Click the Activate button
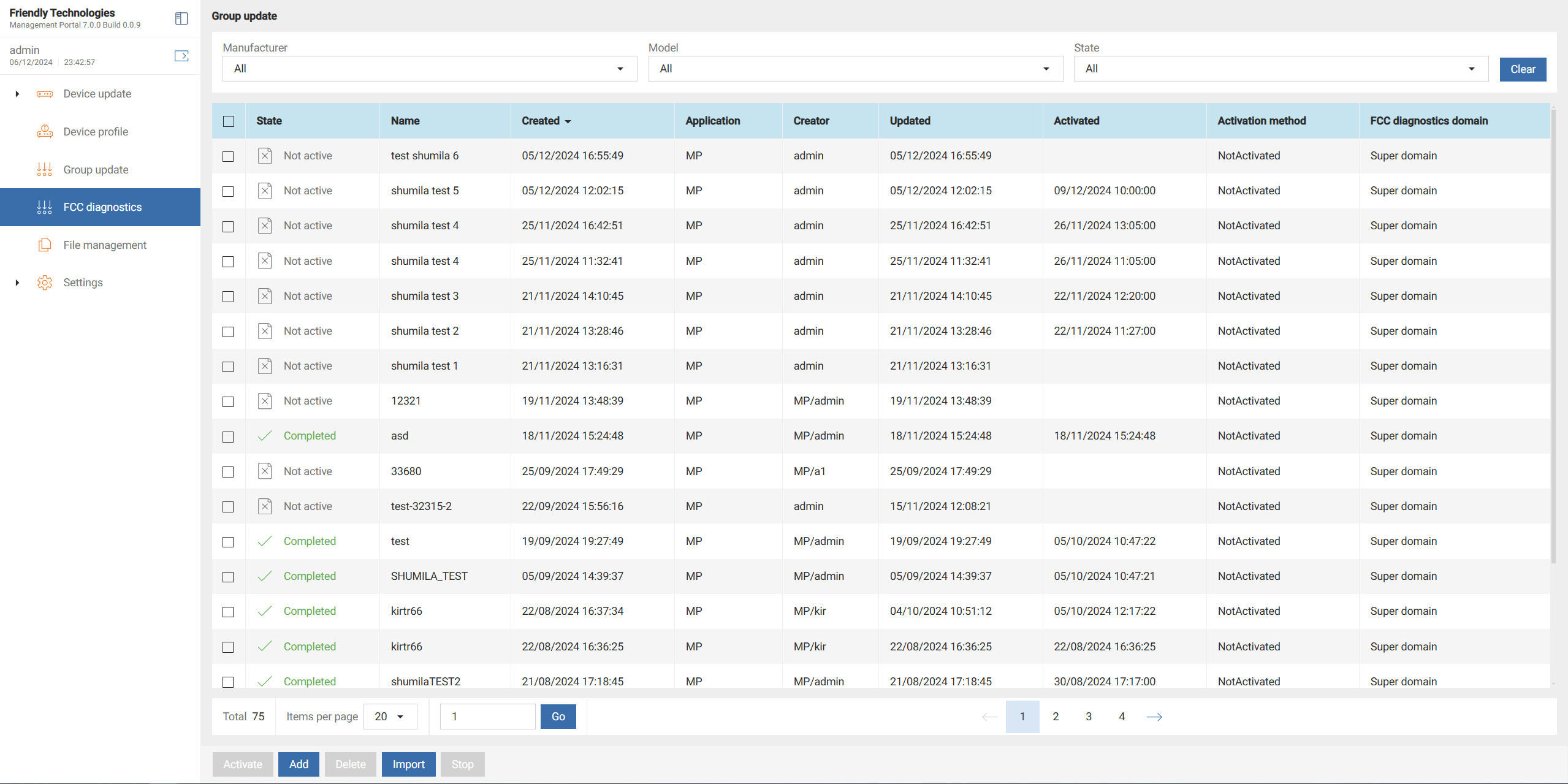 (243, 764)
